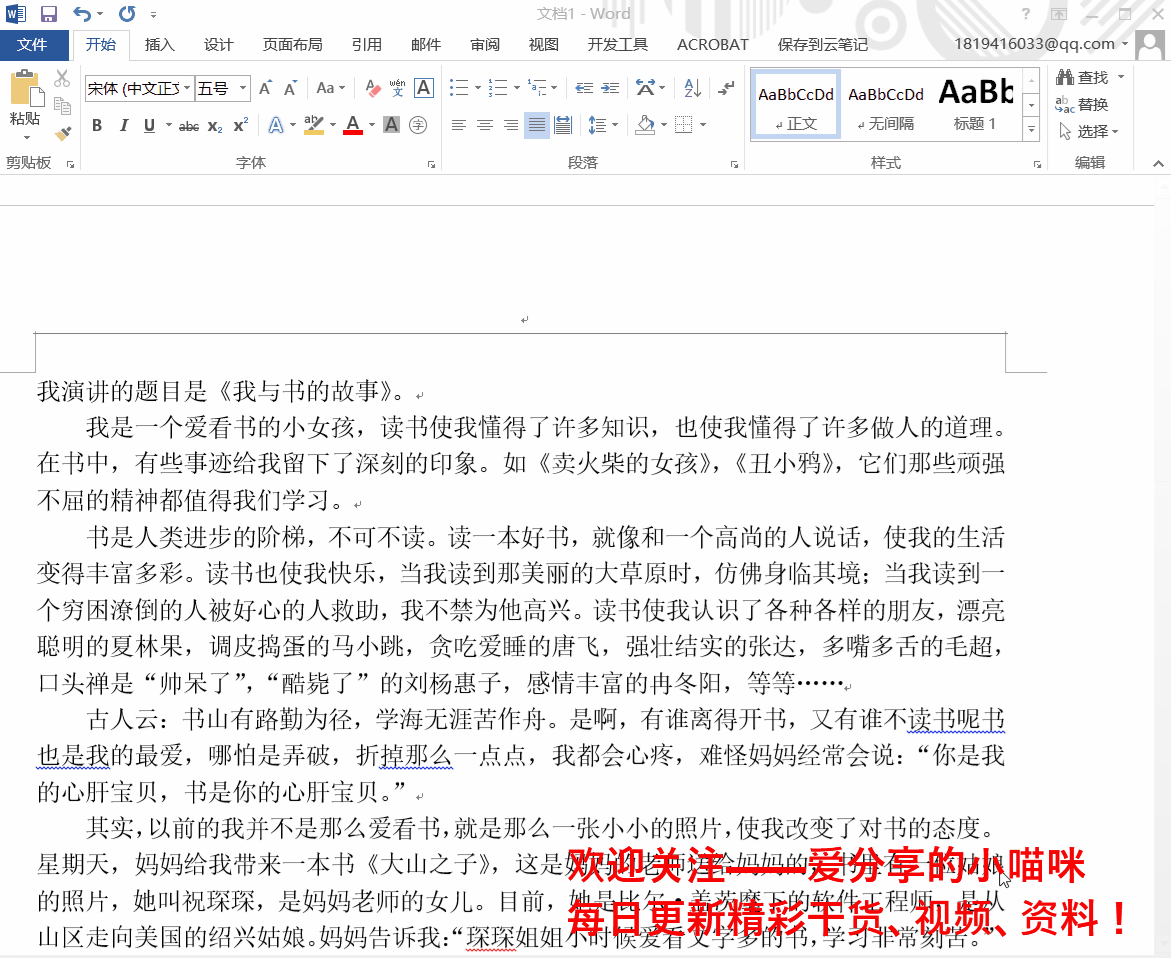Click enclosed character icon

[418, 125]
